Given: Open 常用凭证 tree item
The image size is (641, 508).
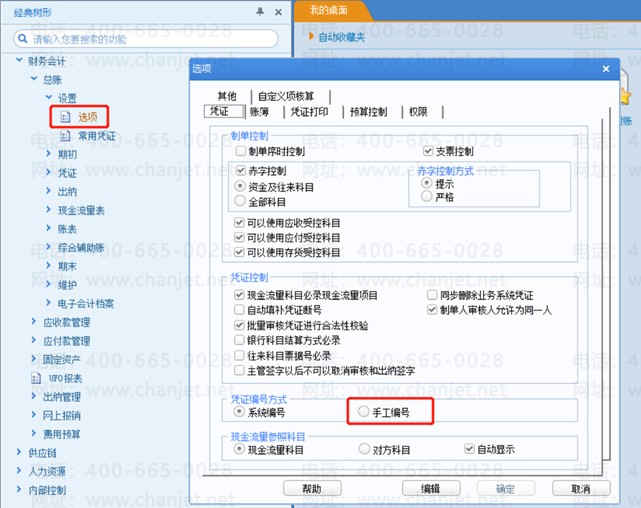Looking at the screenshot, I should pos(97,136).
